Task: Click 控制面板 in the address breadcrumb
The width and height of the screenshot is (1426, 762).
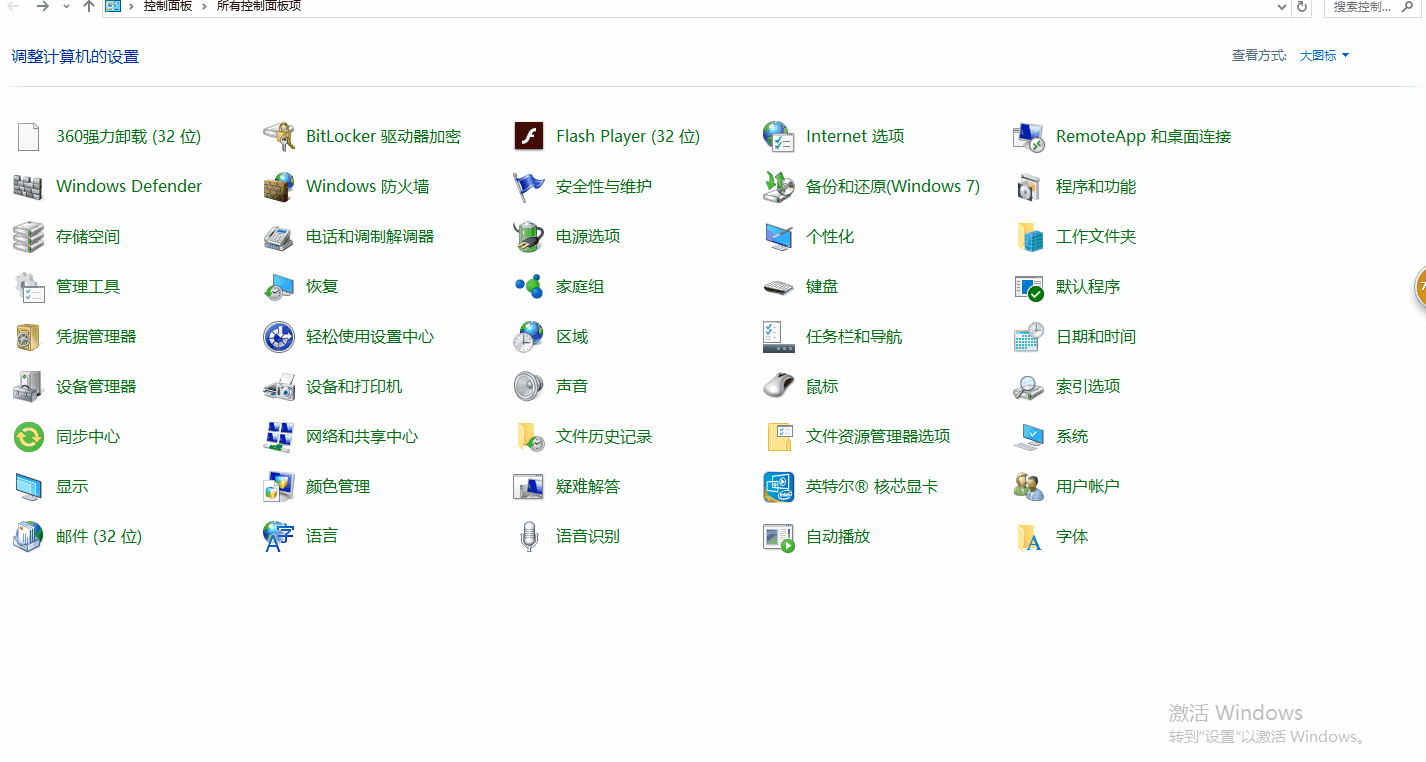Action: (167, 6)
